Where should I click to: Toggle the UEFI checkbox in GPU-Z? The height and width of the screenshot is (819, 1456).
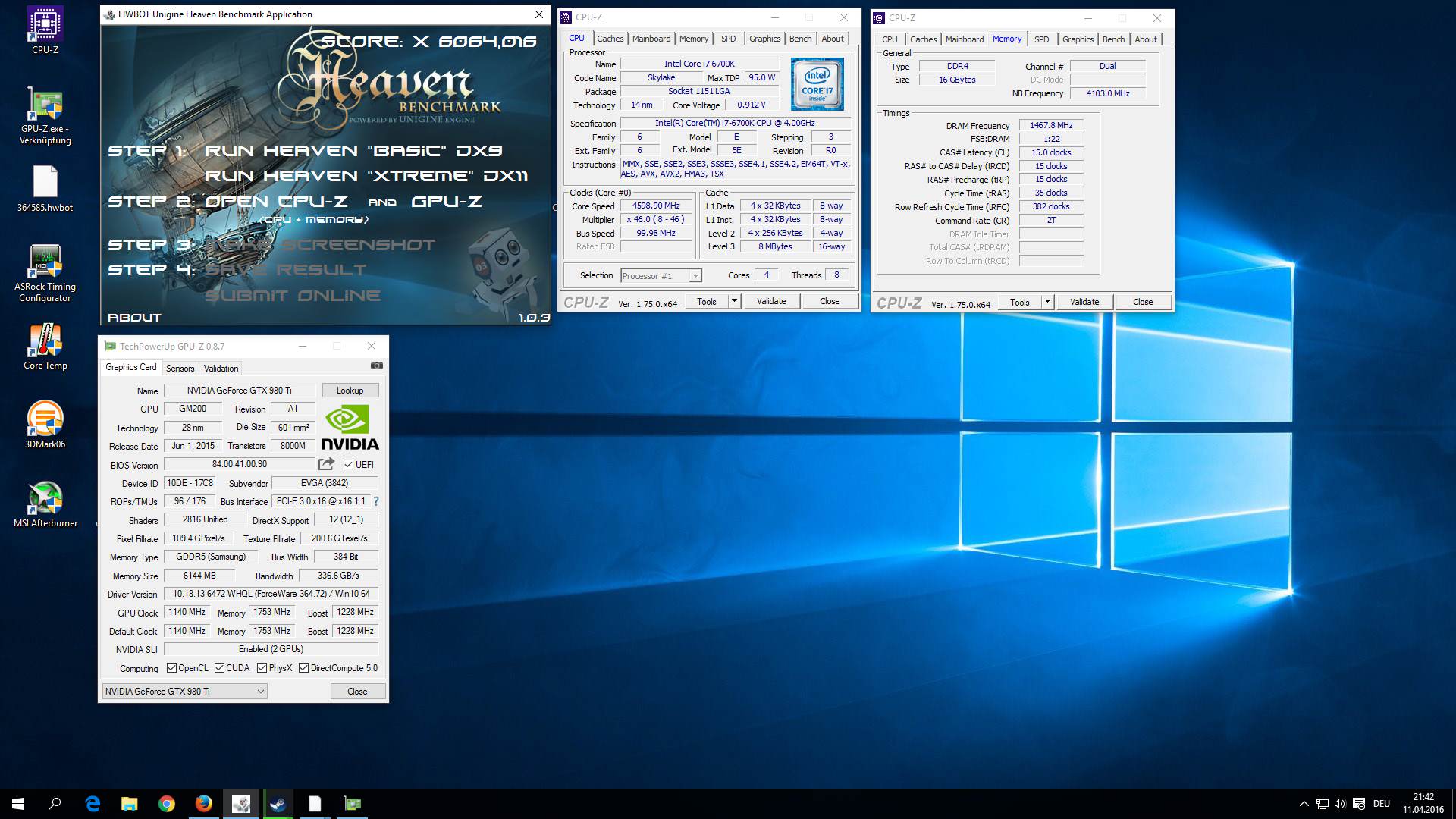[348, 464]
